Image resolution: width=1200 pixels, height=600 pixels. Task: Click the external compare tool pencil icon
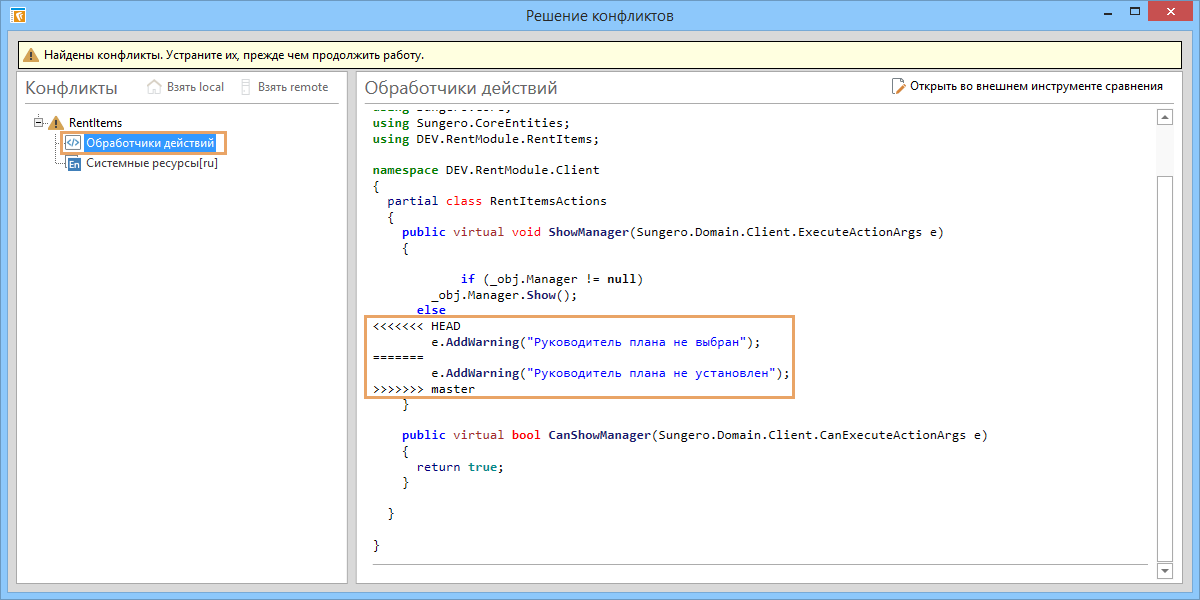[898, 87]
